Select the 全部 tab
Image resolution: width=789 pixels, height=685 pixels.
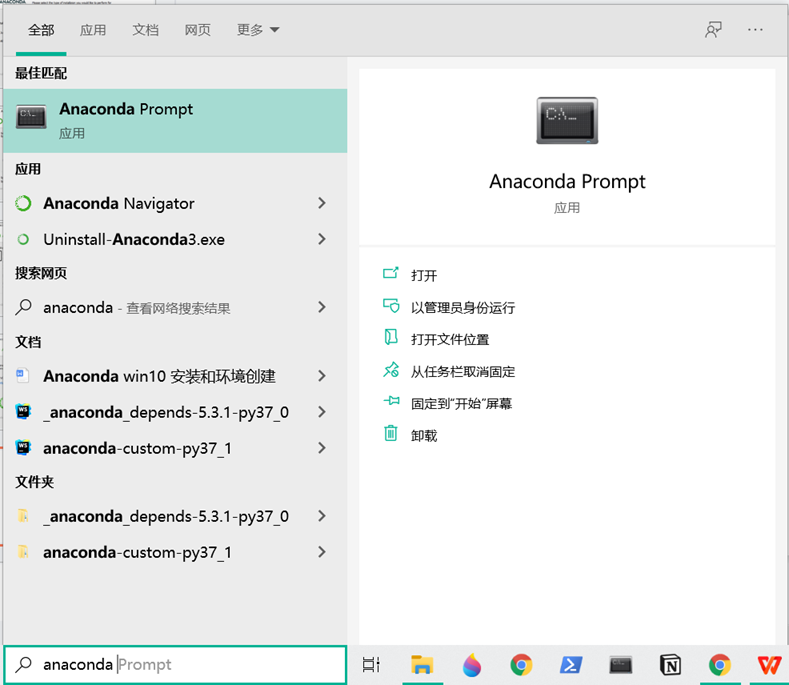pyautogui.click(x=41, y=30)
